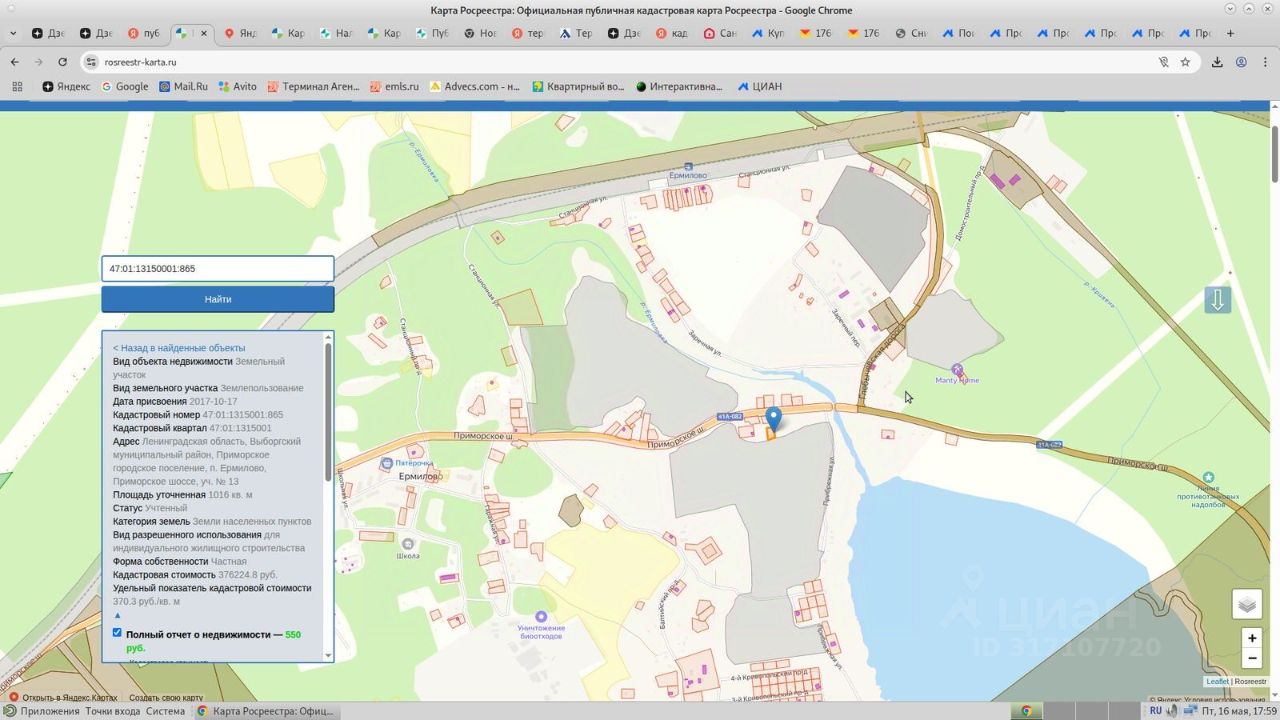Click the blue location marker pin
Viewport: 1280px width, 720px height.
click(x=773, y=418)
